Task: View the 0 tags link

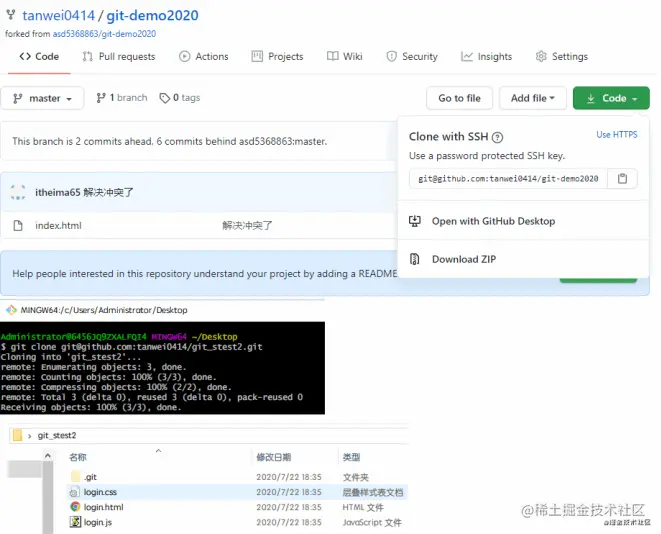Action: pyautogui.click(x=180, y=98)
